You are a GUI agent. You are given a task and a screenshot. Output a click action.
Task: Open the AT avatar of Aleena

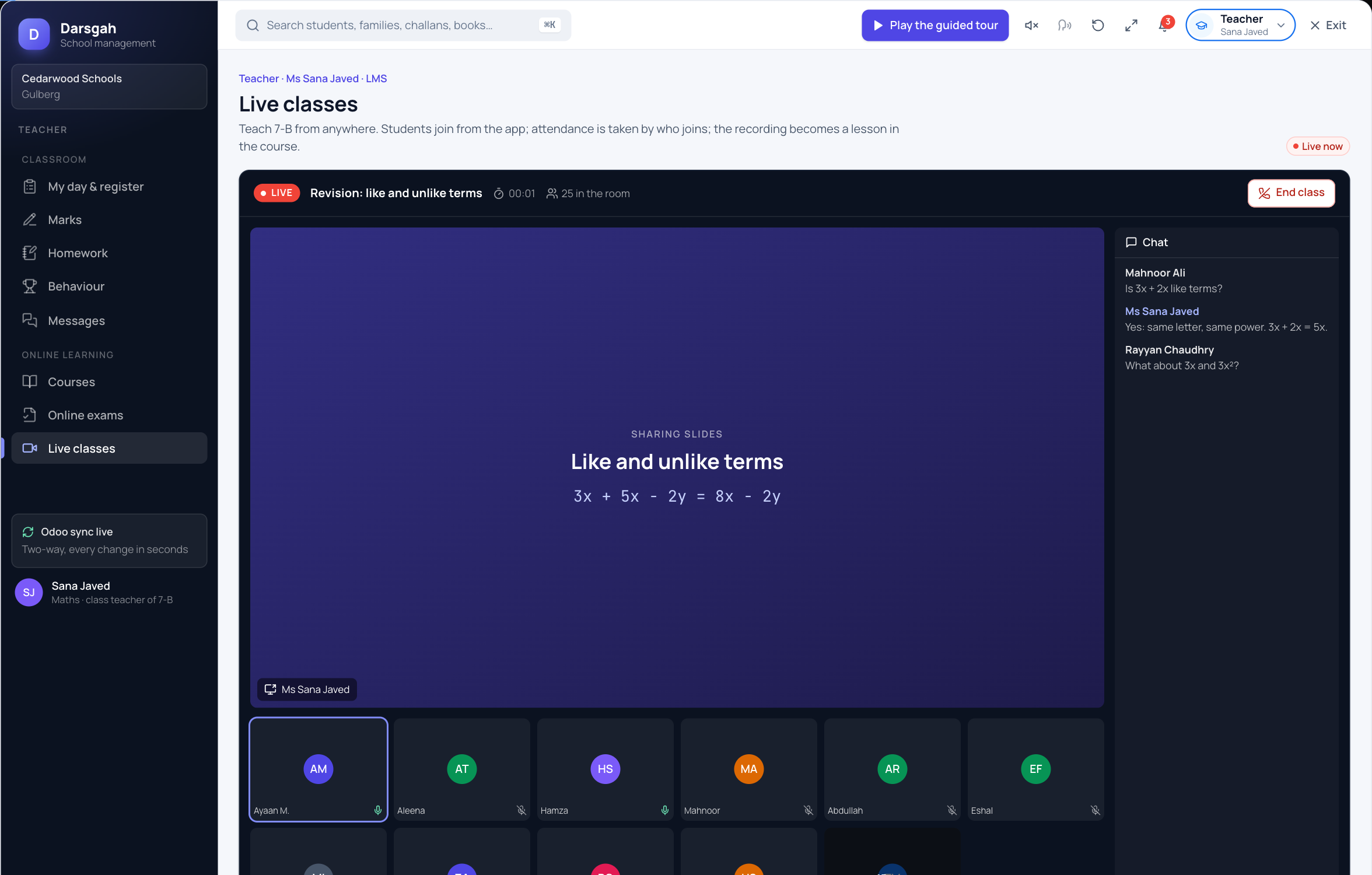[x=462, y=769]
